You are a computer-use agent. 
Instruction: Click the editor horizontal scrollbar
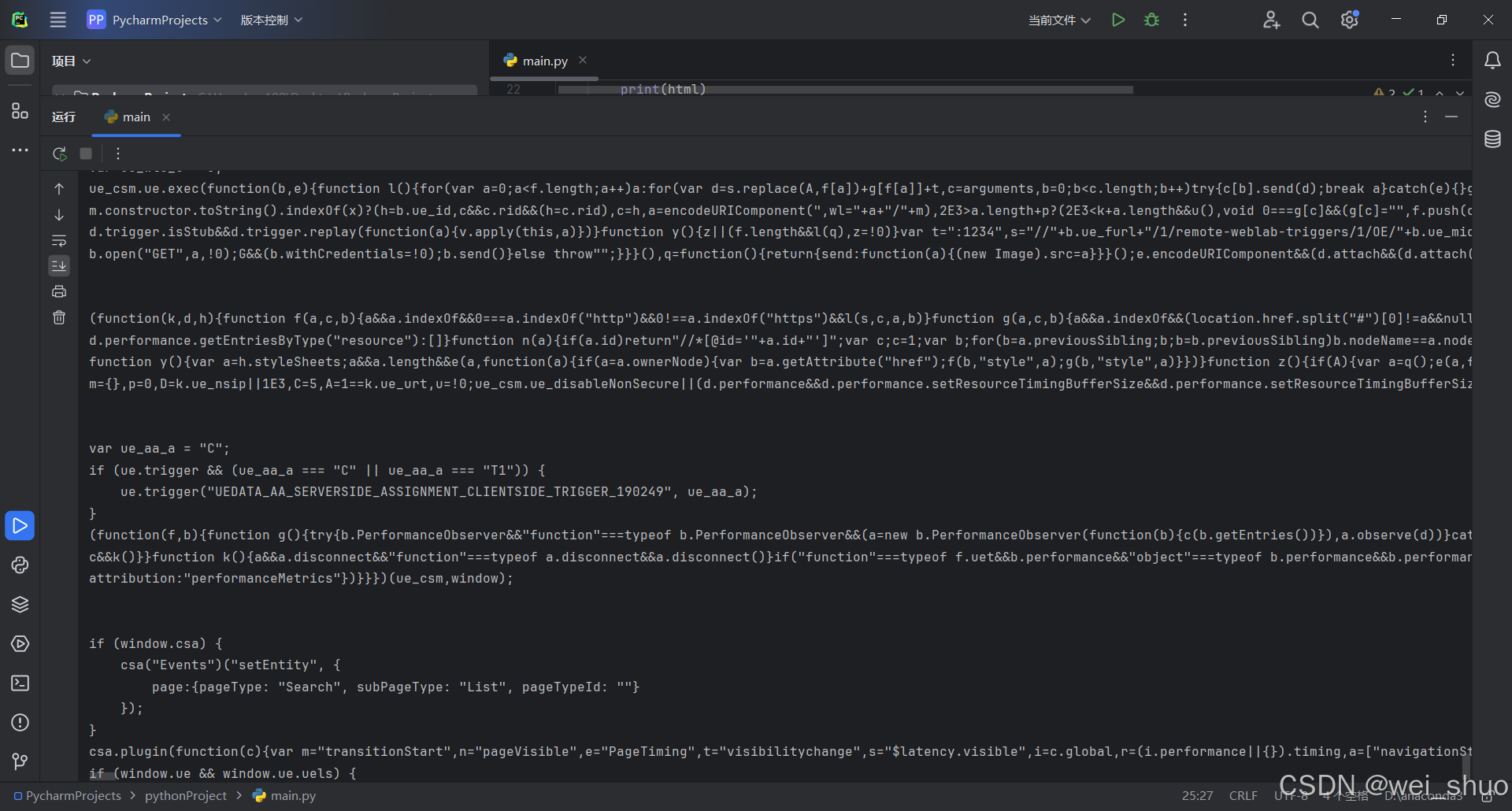[845, 90]
